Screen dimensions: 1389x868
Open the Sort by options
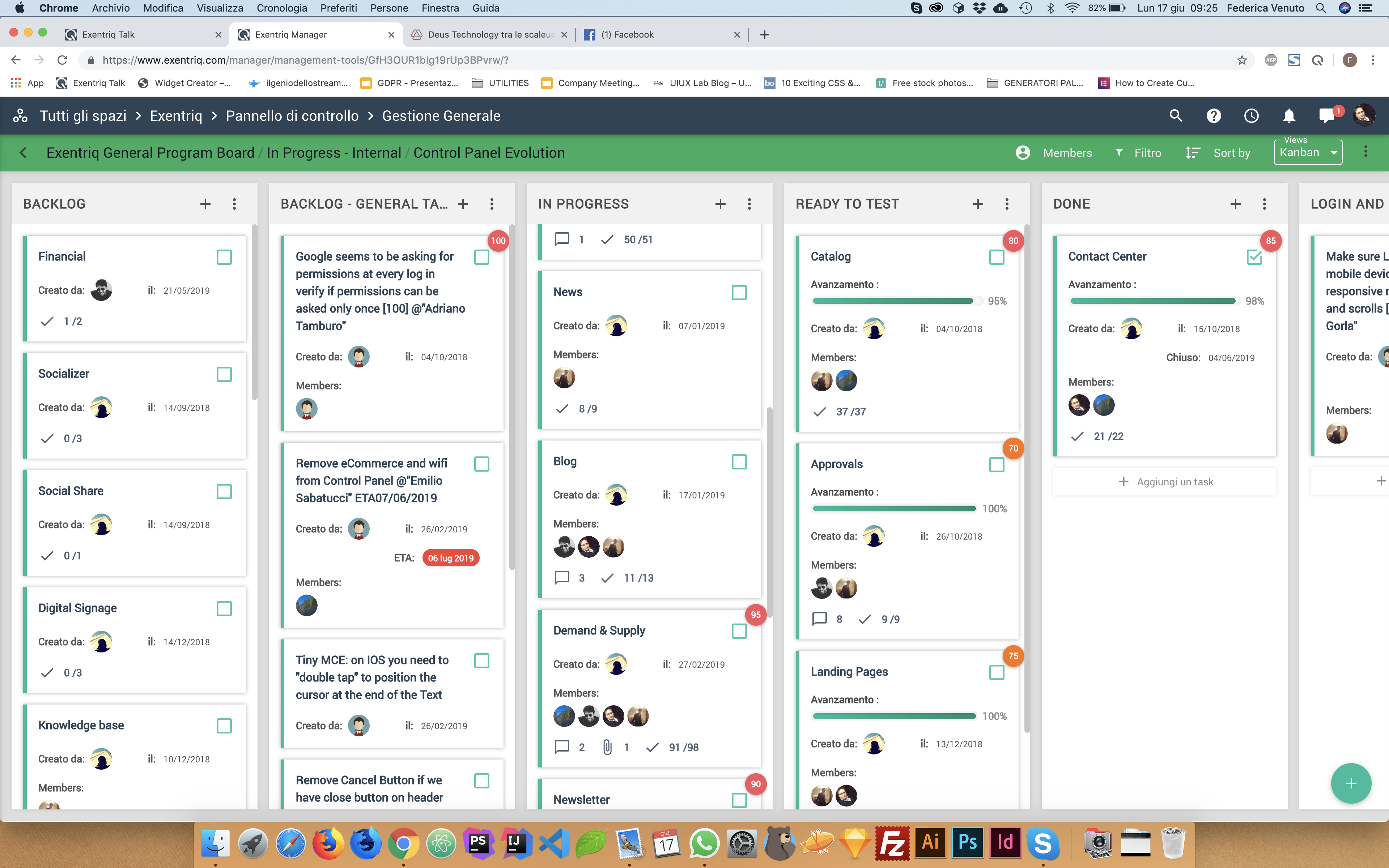click(1219, 153)
